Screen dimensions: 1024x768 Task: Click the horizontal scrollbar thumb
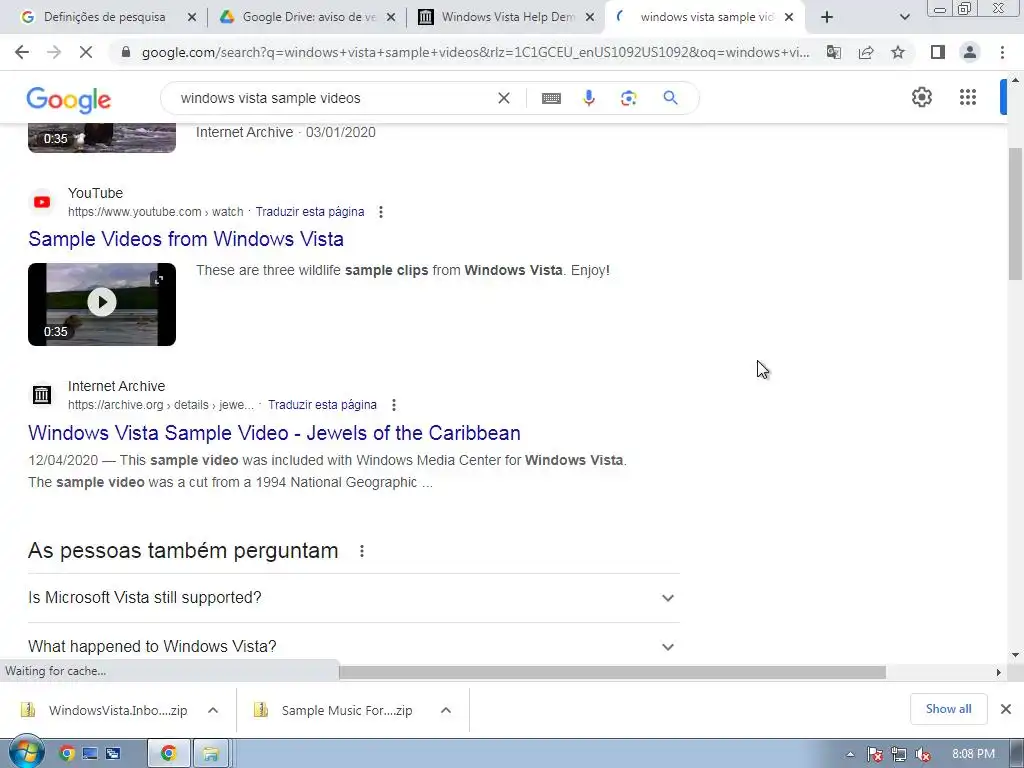tap(612, 672)
